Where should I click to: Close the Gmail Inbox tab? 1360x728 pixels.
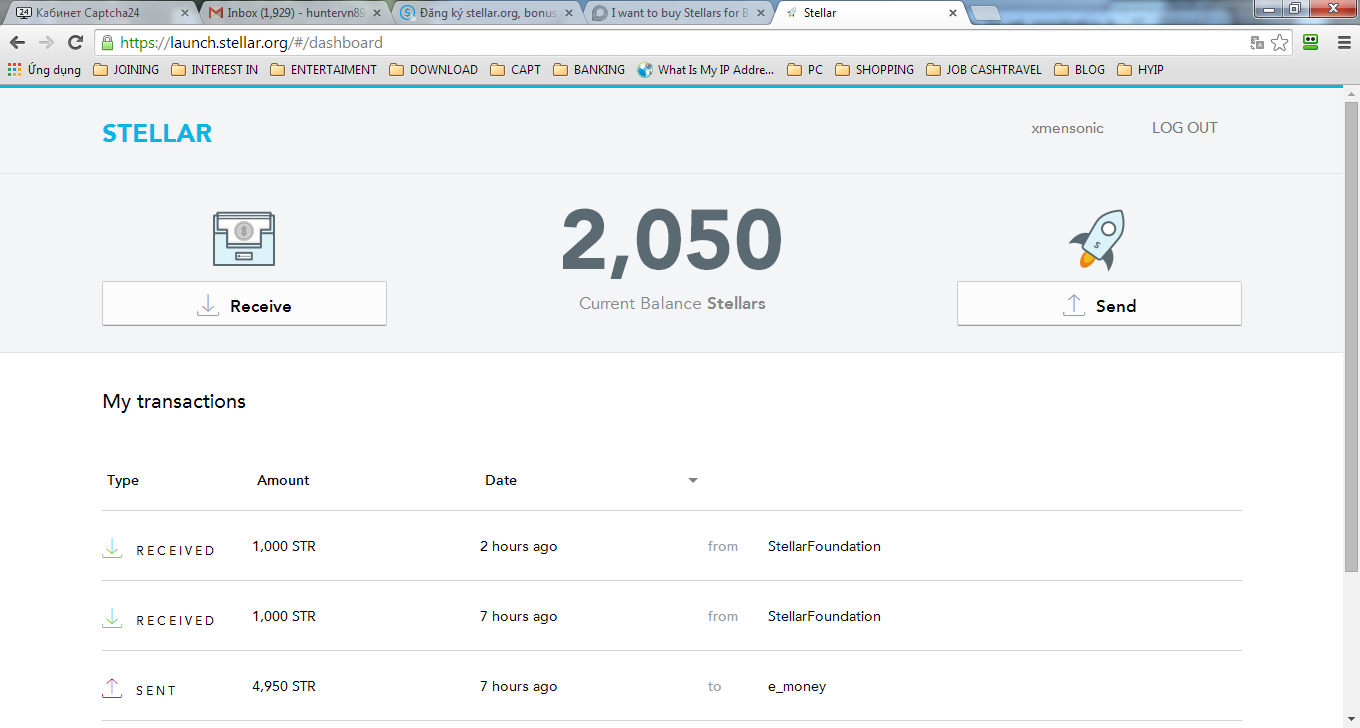click(376, 13)
